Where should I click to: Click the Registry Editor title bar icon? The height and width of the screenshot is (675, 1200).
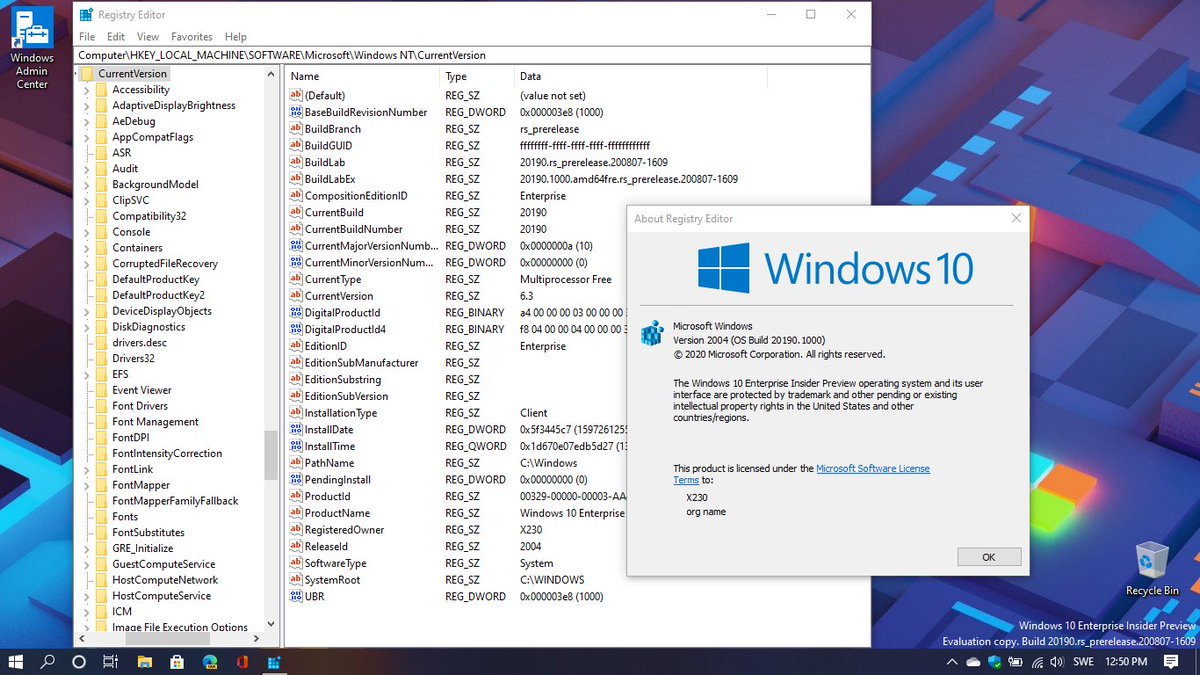point(86,15)
